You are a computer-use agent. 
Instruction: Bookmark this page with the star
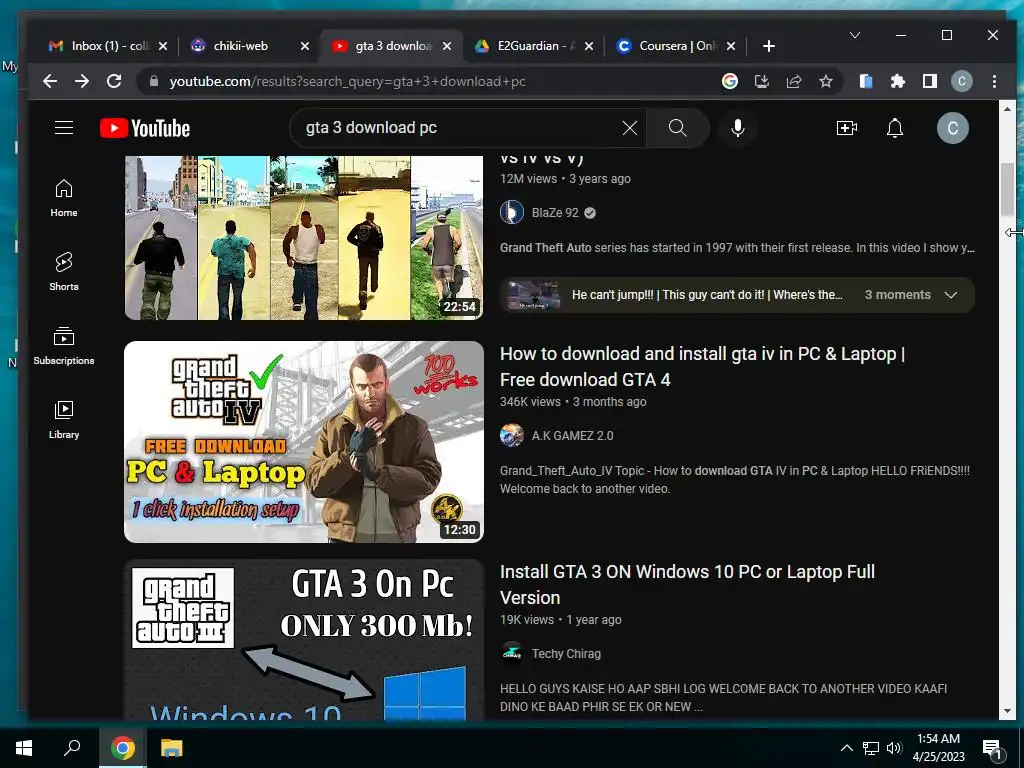(x=825, y=82)
